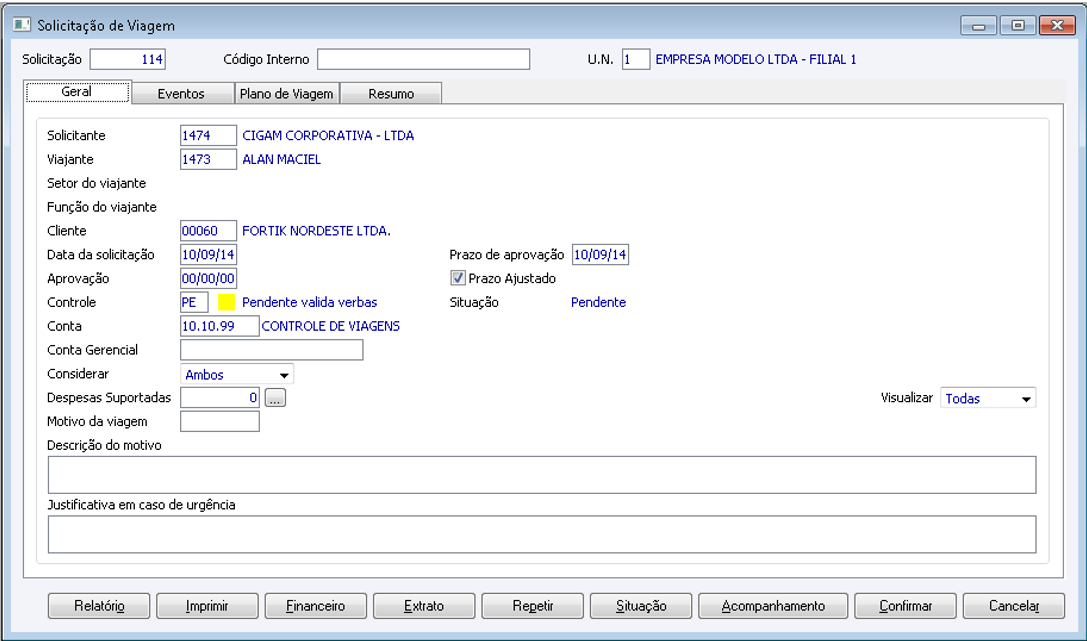Open the Resumo tab
The height and width of the screenshot is (641, 1087).
391,94
